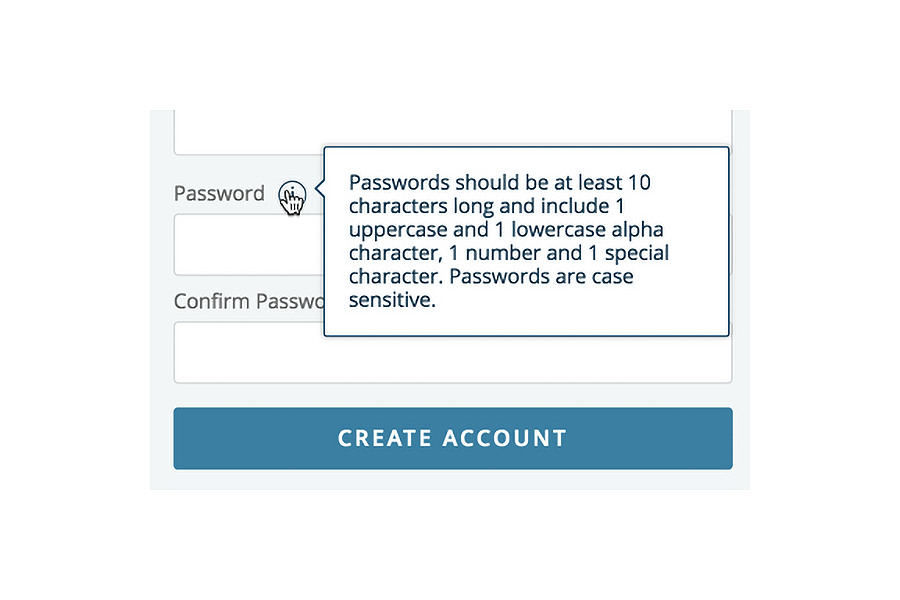The height and width of the screenshot is (600, 900).
Task: Click tooltip text 'Passwords should be at least 10'
Action: [x=499, y=183]
